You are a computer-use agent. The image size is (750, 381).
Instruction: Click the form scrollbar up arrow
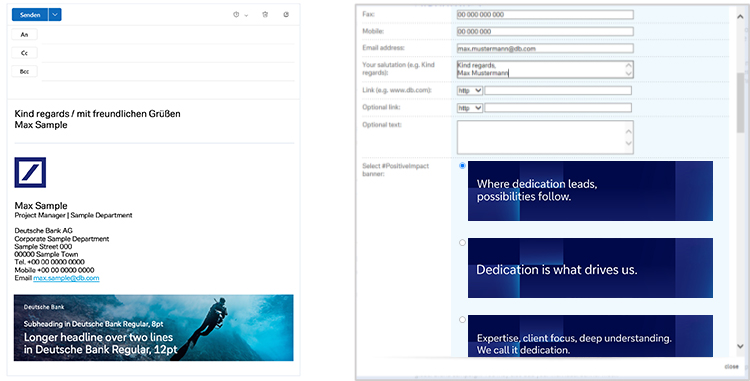click(x=740, y=17)
